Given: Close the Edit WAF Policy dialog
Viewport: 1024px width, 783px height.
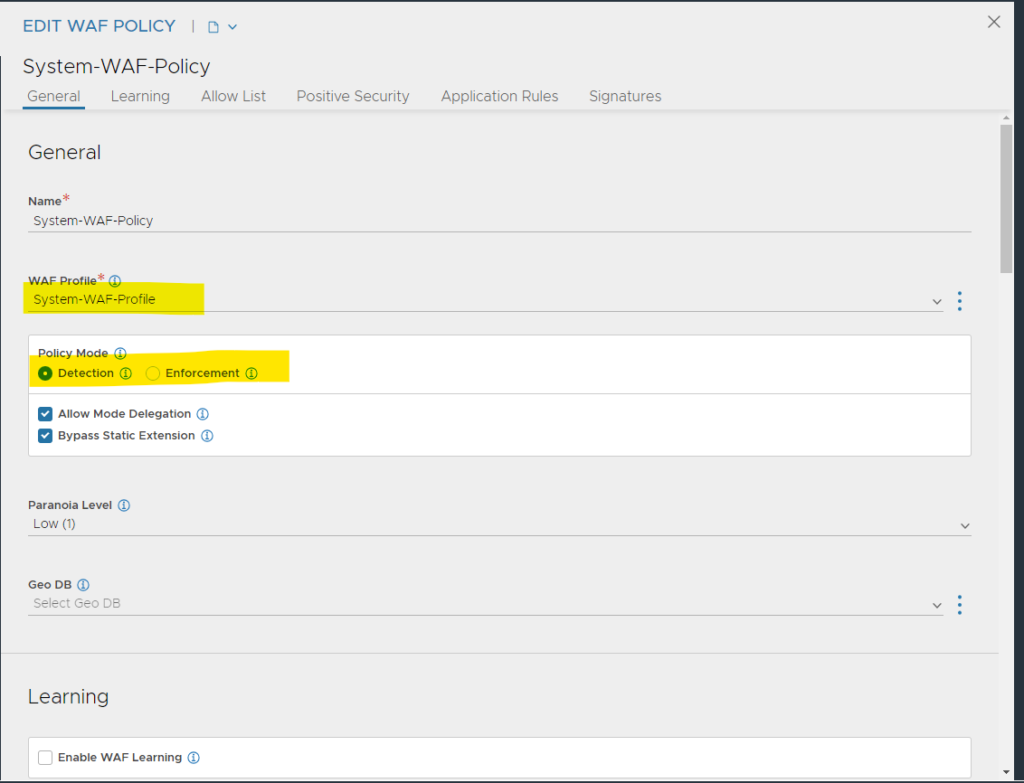Looking at the screenshot, I should 994,22.
